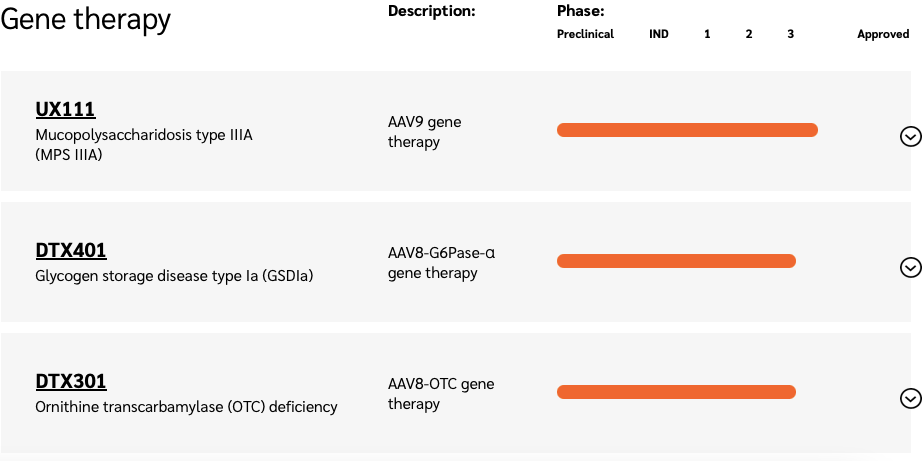Open the DTX401 program link
The width and height of the screenshot is (922, 461).
coord(71,250)
